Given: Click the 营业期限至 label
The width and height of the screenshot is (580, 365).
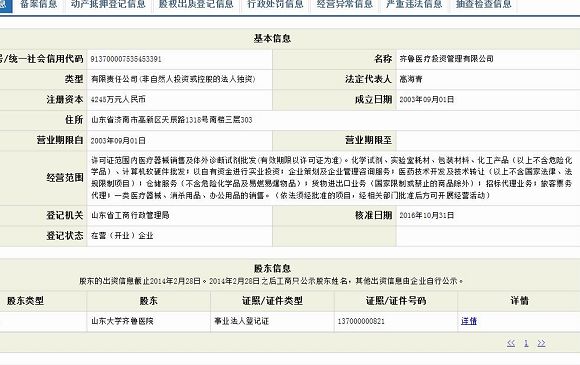Looking at the screenshot, I should click(x=368, y=140).
